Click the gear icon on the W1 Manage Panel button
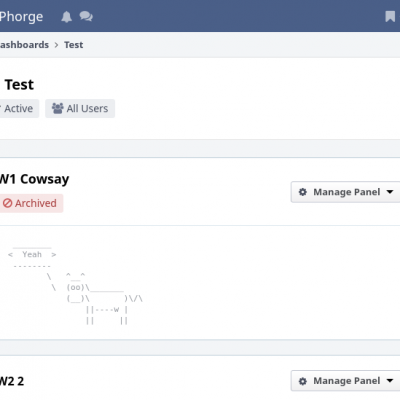Image resolution: width=400 pixels, height=400 pixels. (303, 192)
